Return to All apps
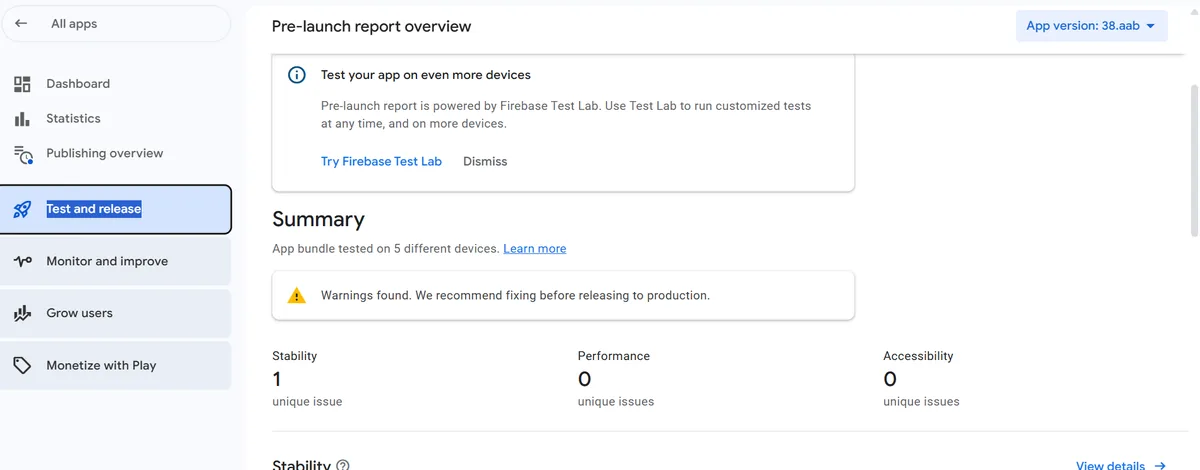The image size is (1200, 470). coord(116,24)
